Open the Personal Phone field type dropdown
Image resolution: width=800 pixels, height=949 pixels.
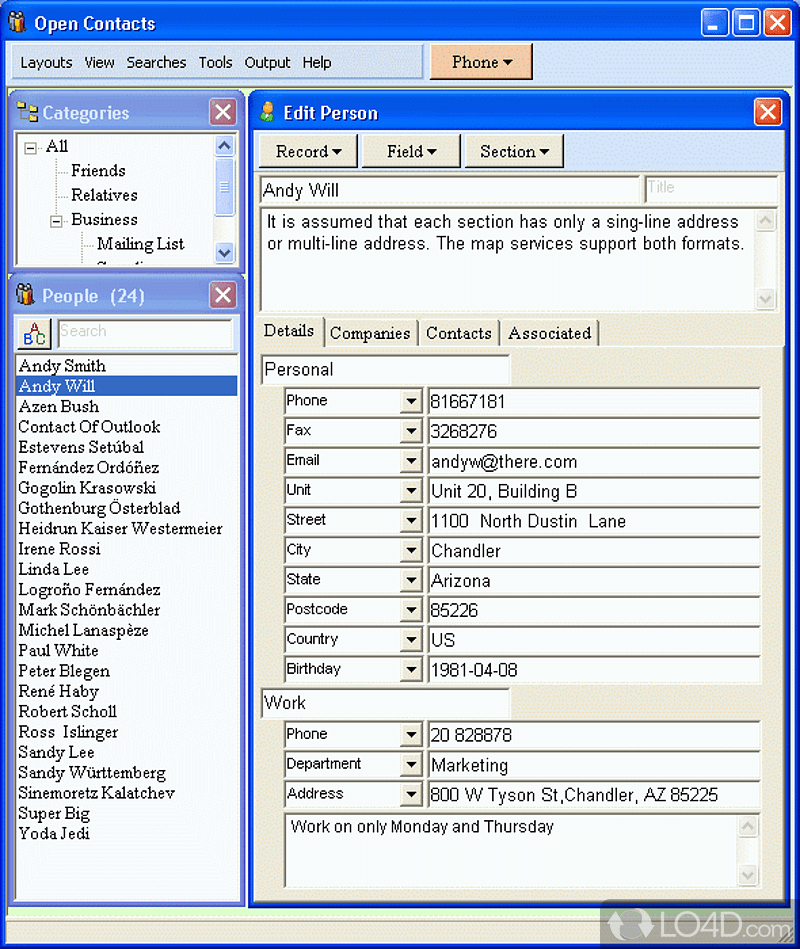point(411,401)
